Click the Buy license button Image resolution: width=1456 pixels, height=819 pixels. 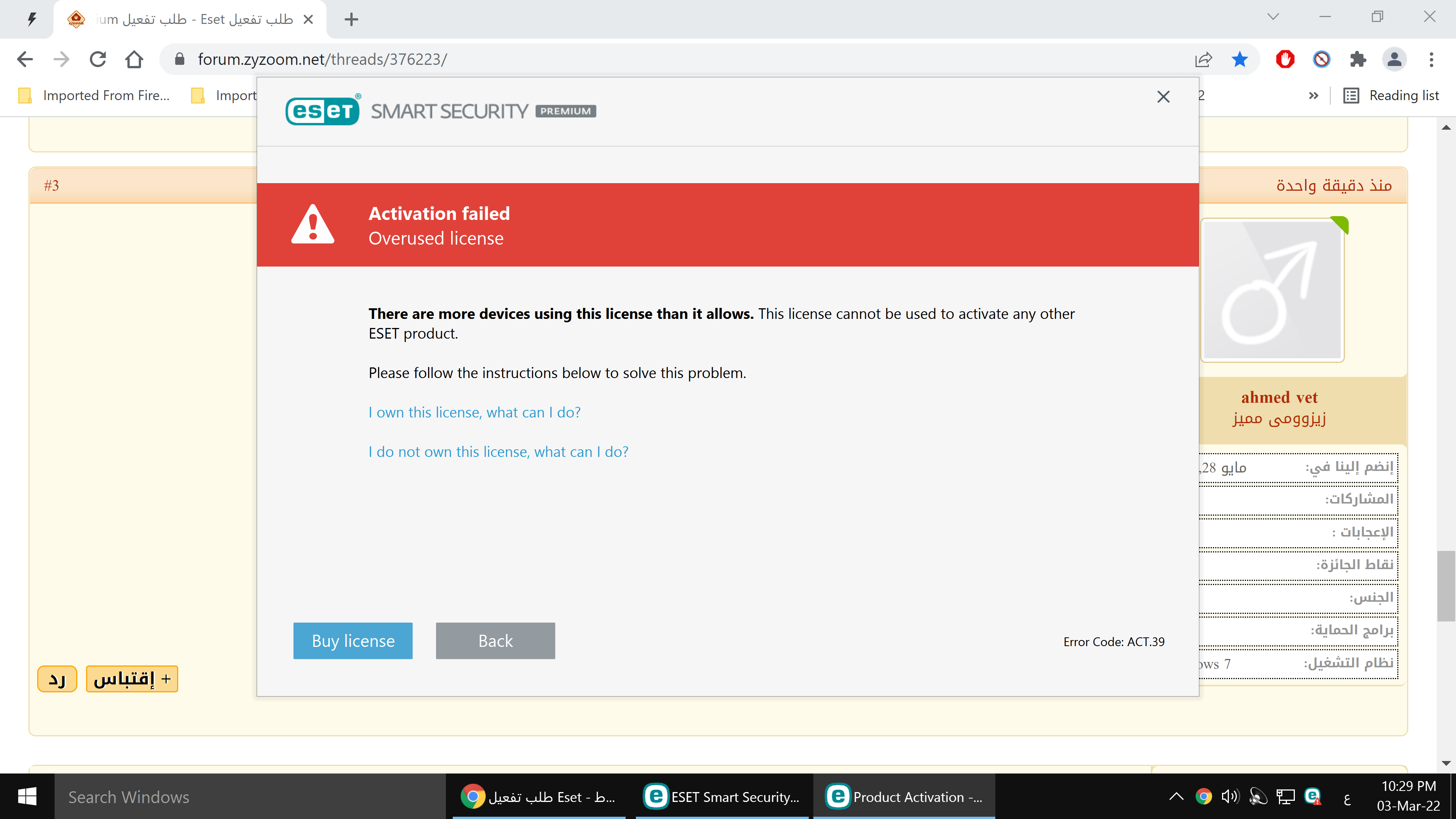[x=353, y=640]
